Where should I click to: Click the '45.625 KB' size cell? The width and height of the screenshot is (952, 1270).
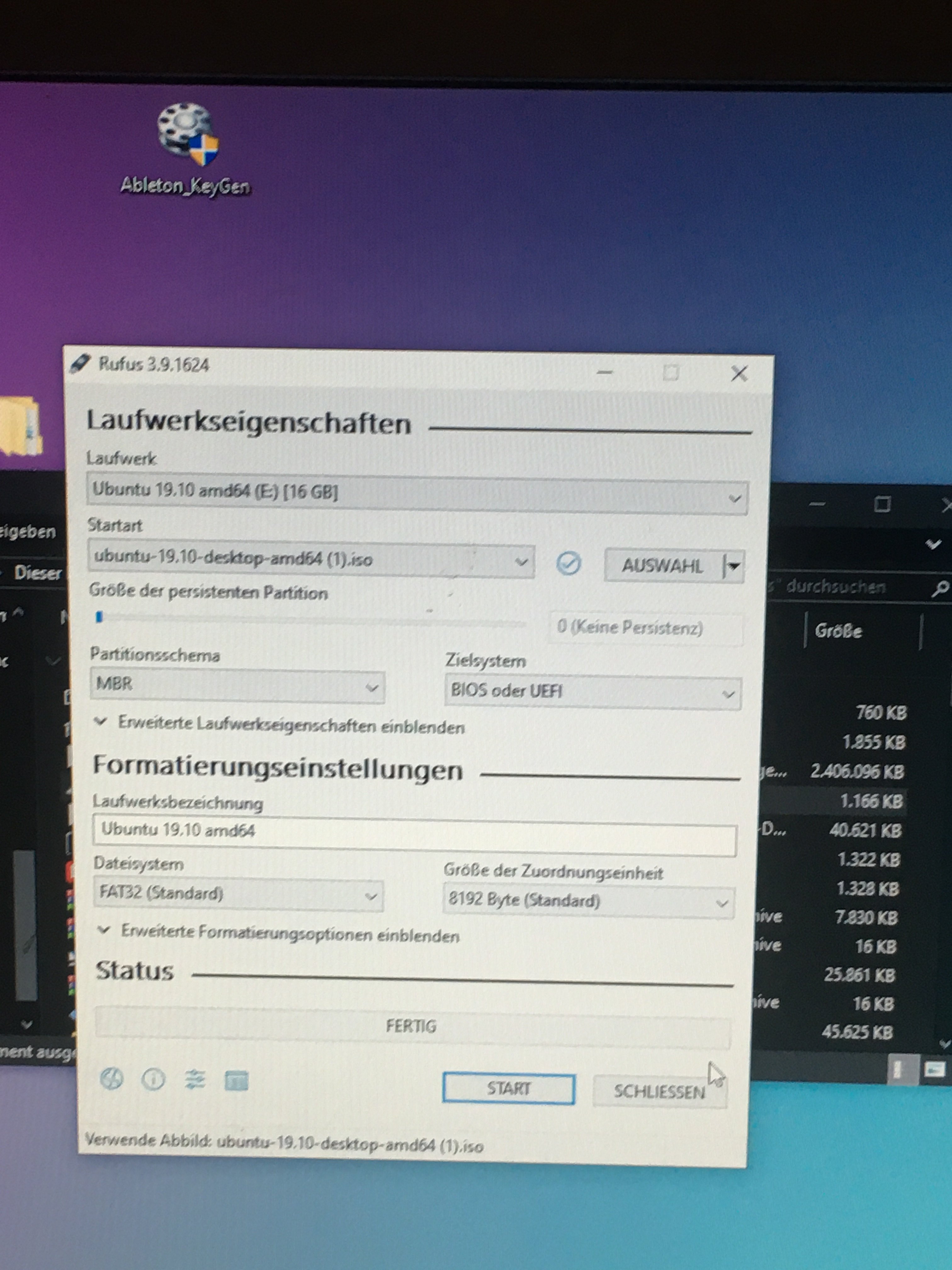(x=857, y=1032)
